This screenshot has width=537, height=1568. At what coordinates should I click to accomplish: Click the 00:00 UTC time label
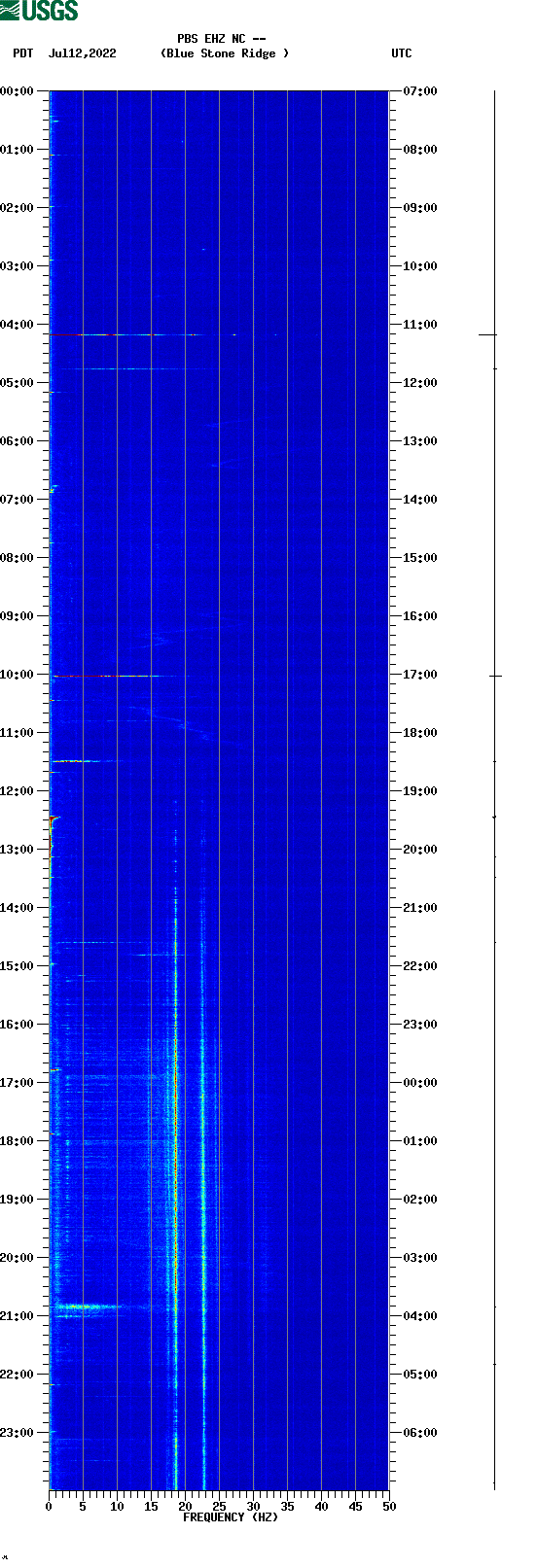pos(420,1083)
